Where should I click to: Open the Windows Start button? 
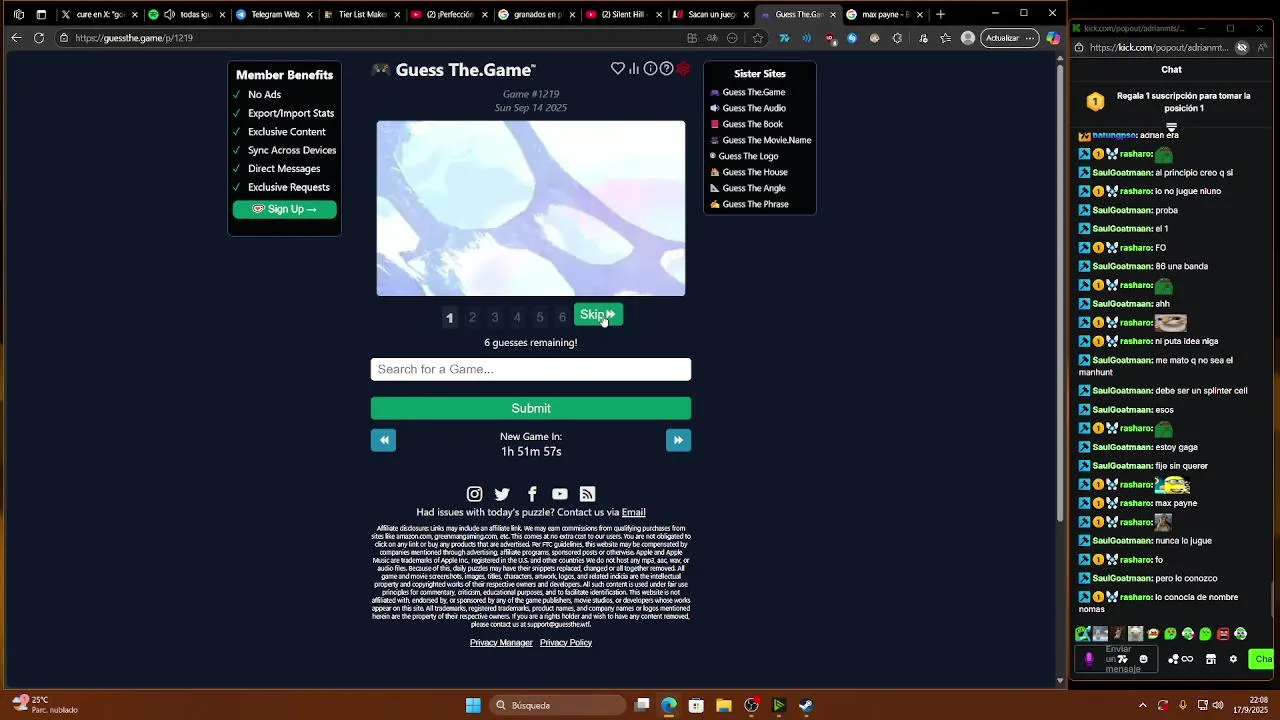click(473, 705)
